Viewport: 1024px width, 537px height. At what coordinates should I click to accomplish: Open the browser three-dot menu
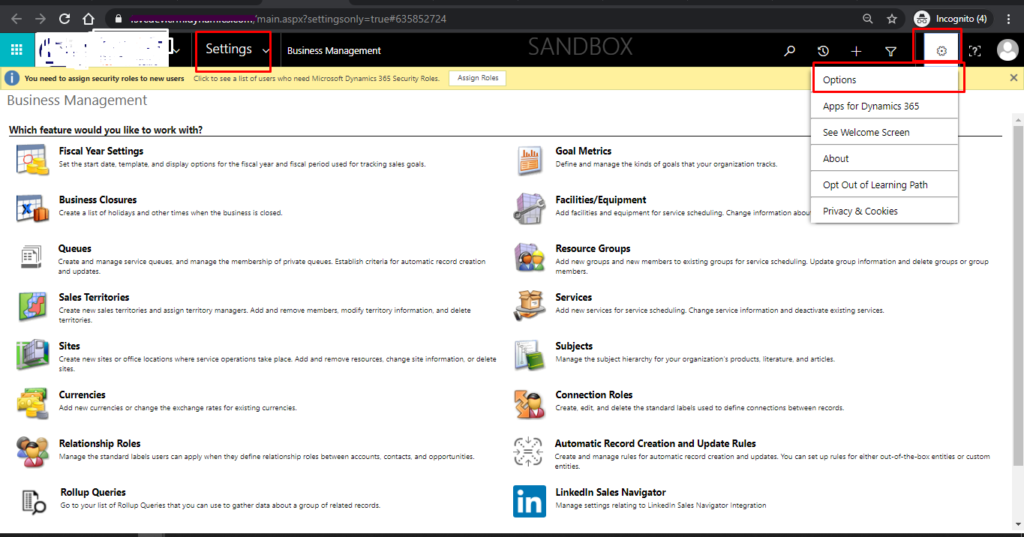(x=1009, y=19)
